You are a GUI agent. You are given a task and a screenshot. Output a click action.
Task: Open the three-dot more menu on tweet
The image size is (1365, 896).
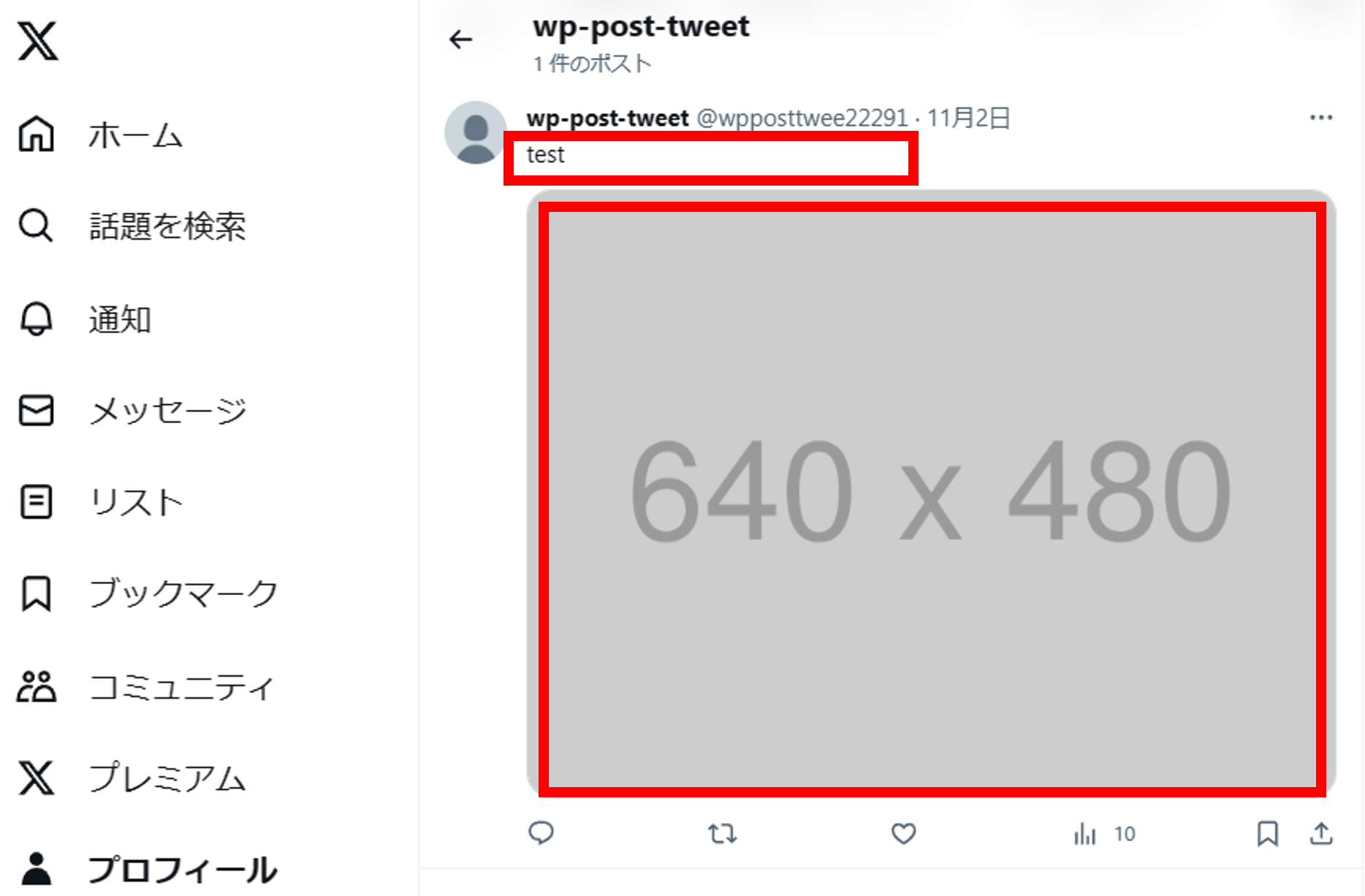click(x=1321, y=118)
